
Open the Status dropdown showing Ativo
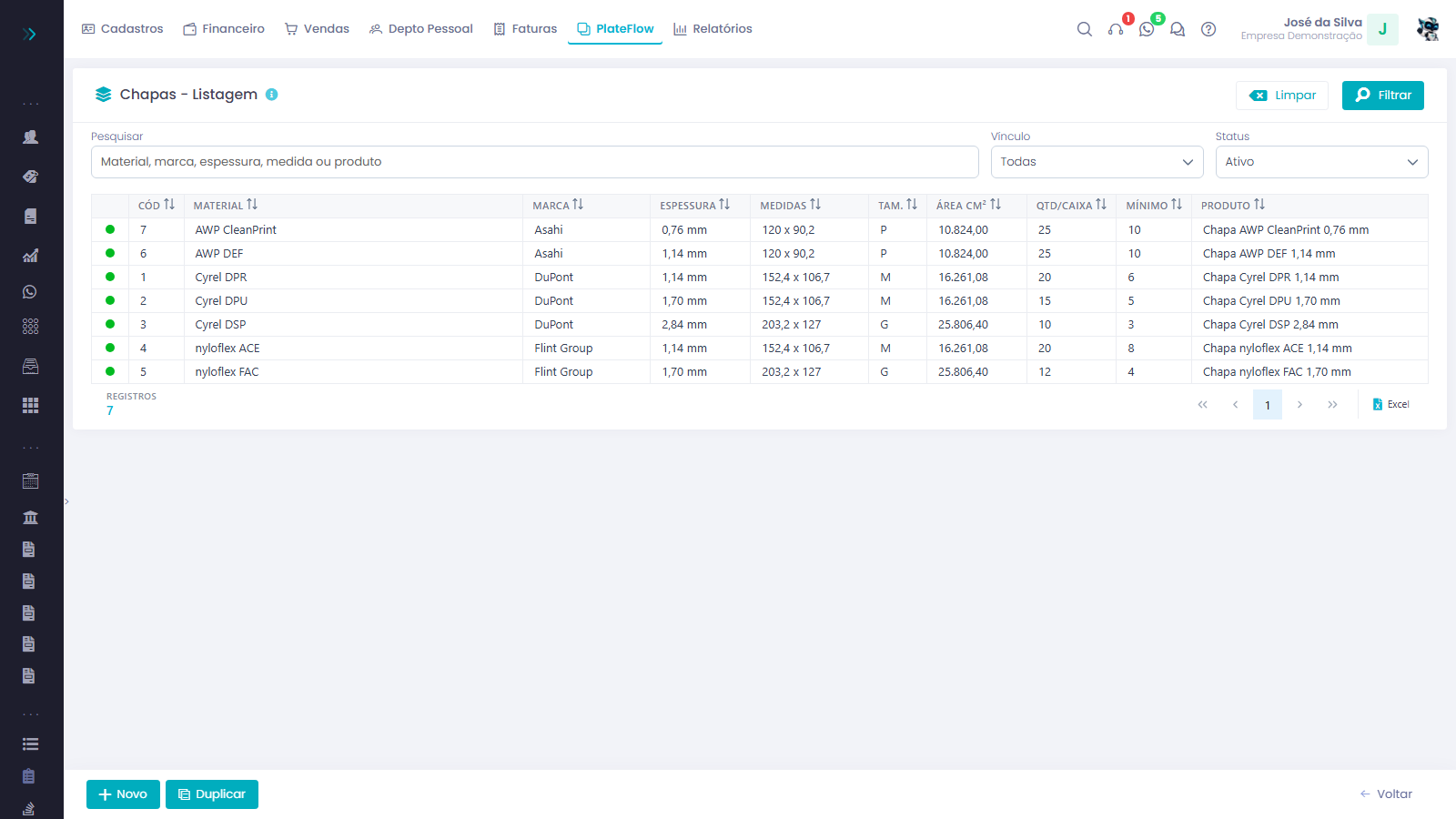(1321, 162)
